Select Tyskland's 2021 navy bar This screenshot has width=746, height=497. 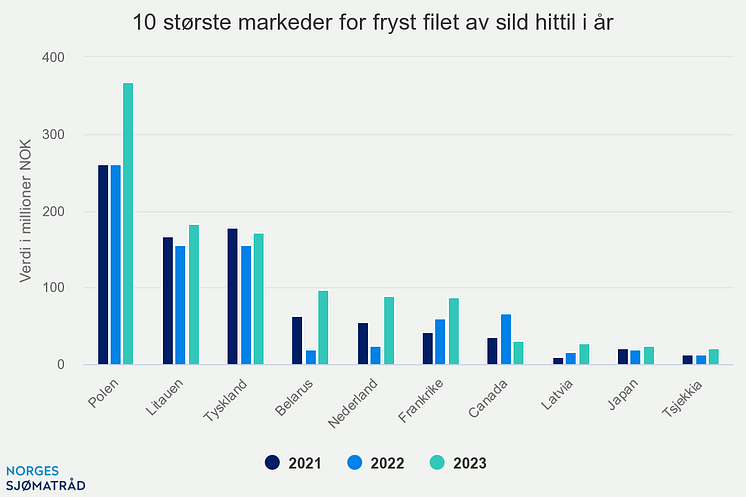coord(233,296)
